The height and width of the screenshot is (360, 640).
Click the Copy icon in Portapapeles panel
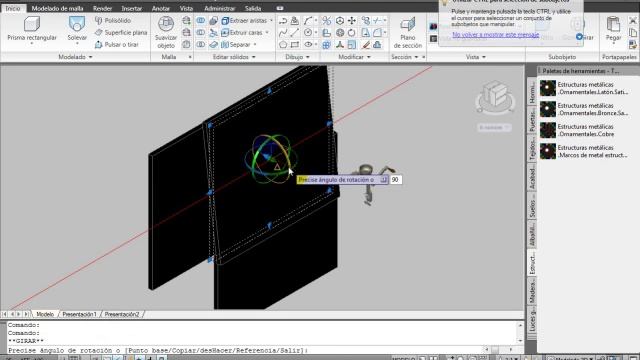click(x=633, y=33)
